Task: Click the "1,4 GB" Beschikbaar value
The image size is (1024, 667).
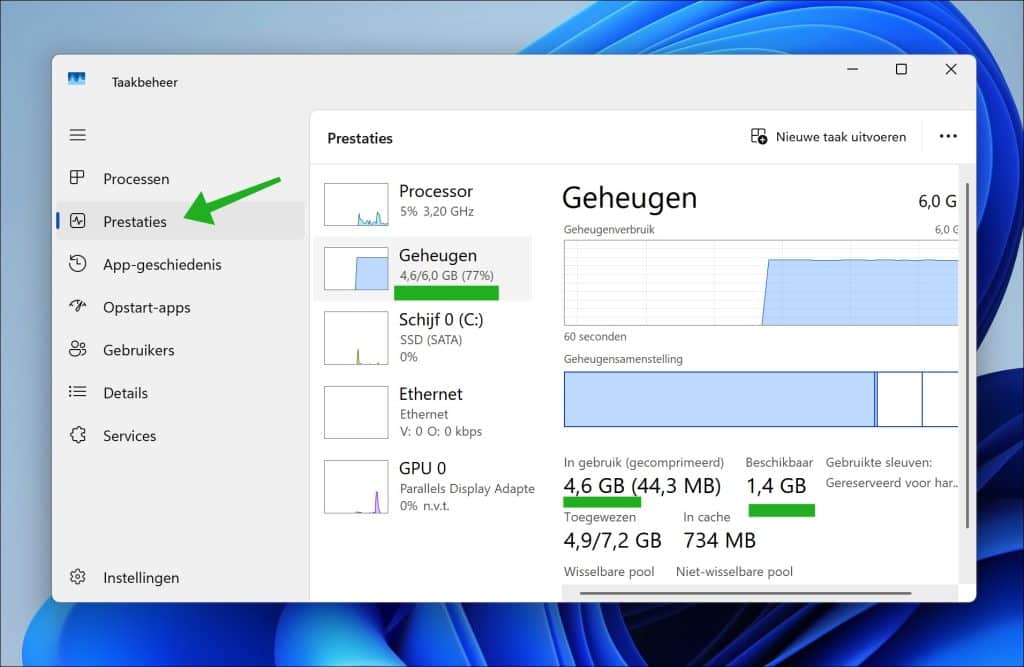Action: click(x=776, y=485)
